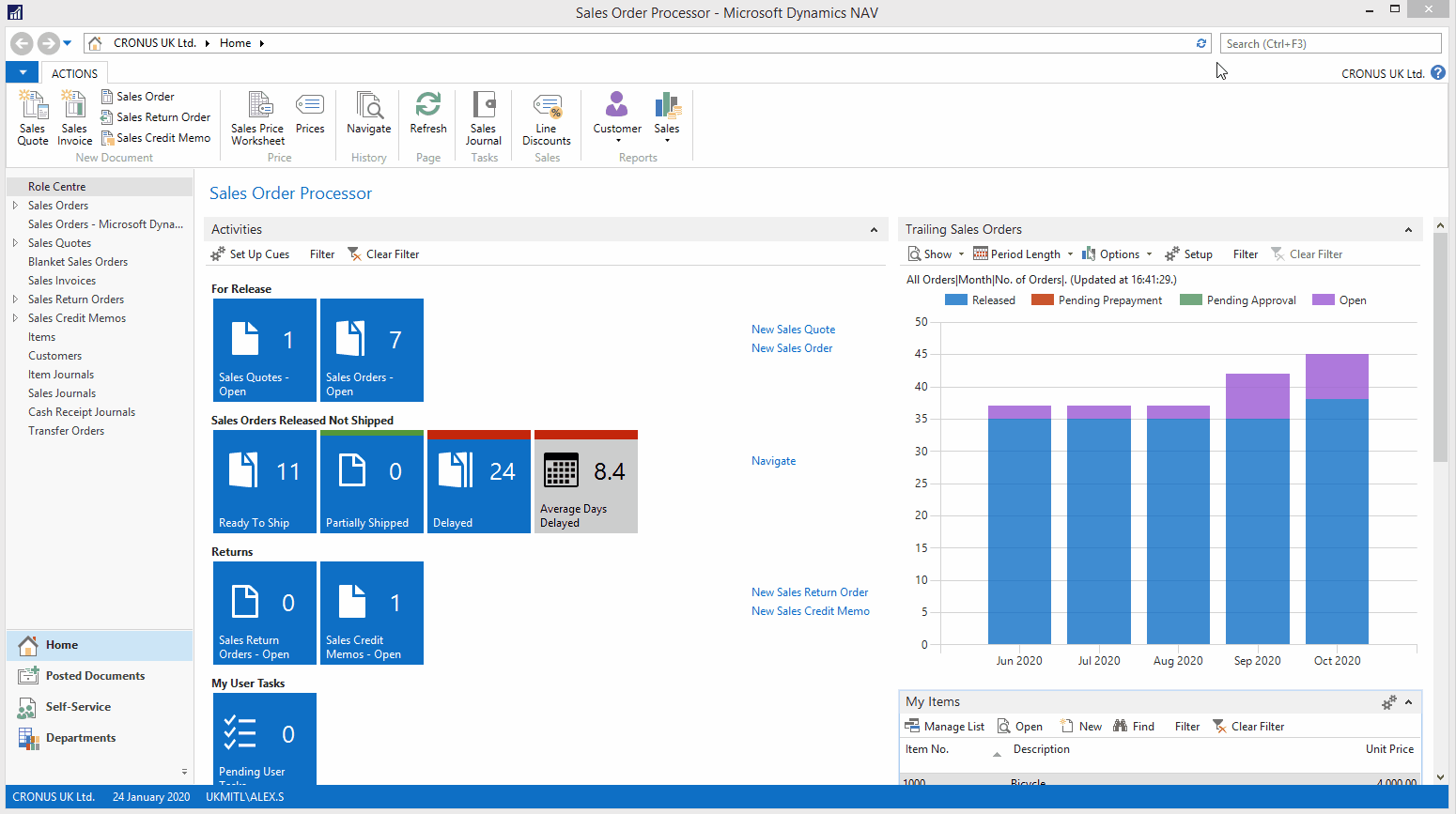Open the help question mark icon
This screenshot has width=1456, height=814.
(1438, 72)
